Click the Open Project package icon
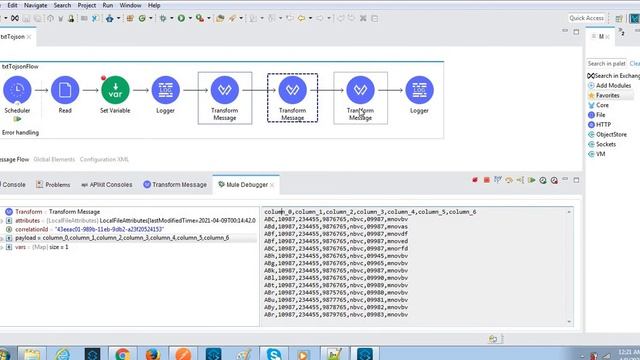 [220, 18]
